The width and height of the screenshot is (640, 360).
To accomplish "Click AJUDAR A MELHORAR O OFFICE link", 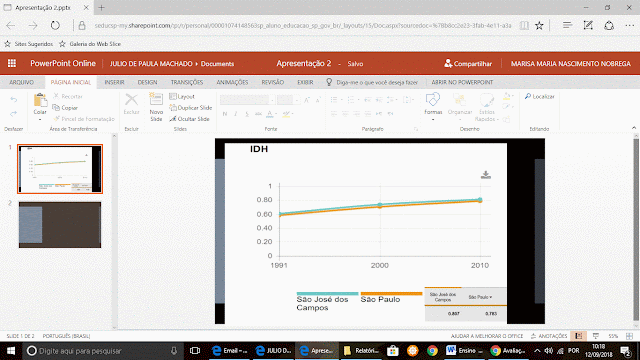I will 487,336.
